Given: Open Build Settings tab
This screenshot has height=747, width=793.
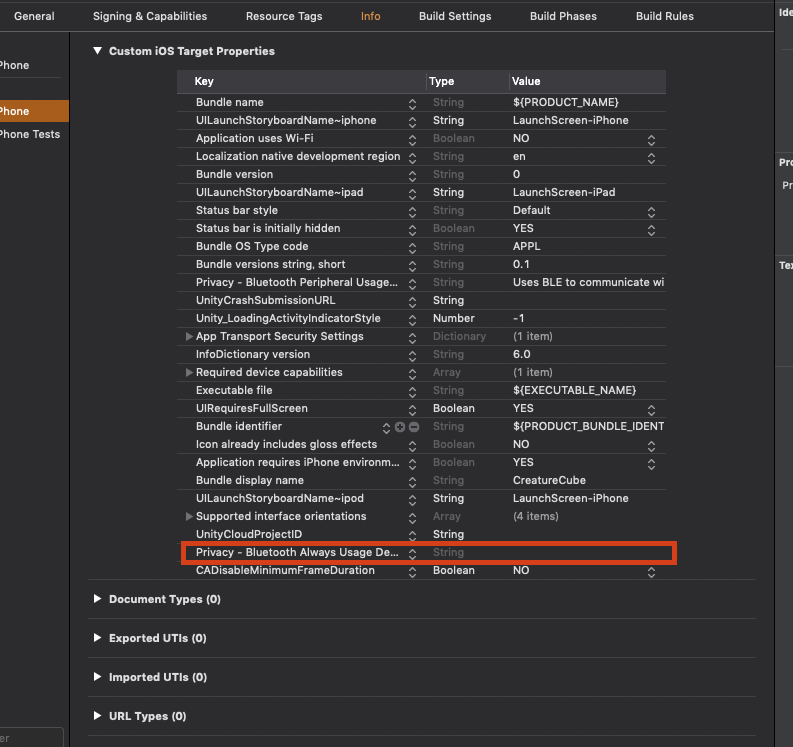Looking at the screenshot, I should (x=455, y=16).
